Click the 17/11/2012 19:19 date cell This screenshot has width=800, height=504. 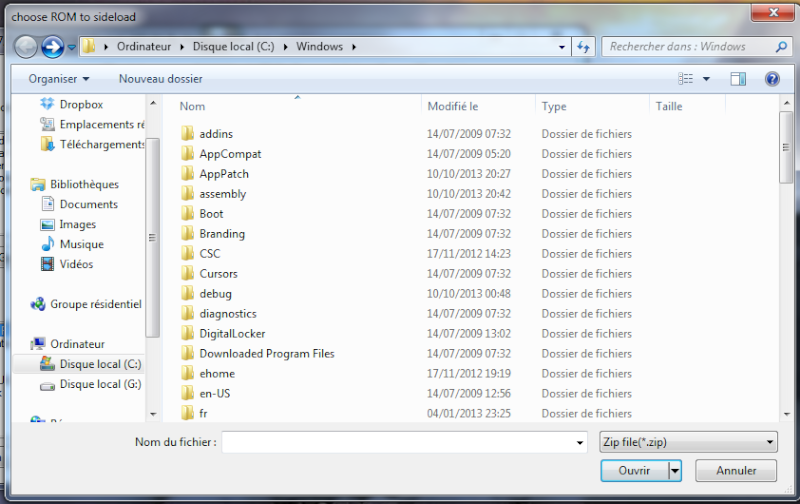coord(469,373)
